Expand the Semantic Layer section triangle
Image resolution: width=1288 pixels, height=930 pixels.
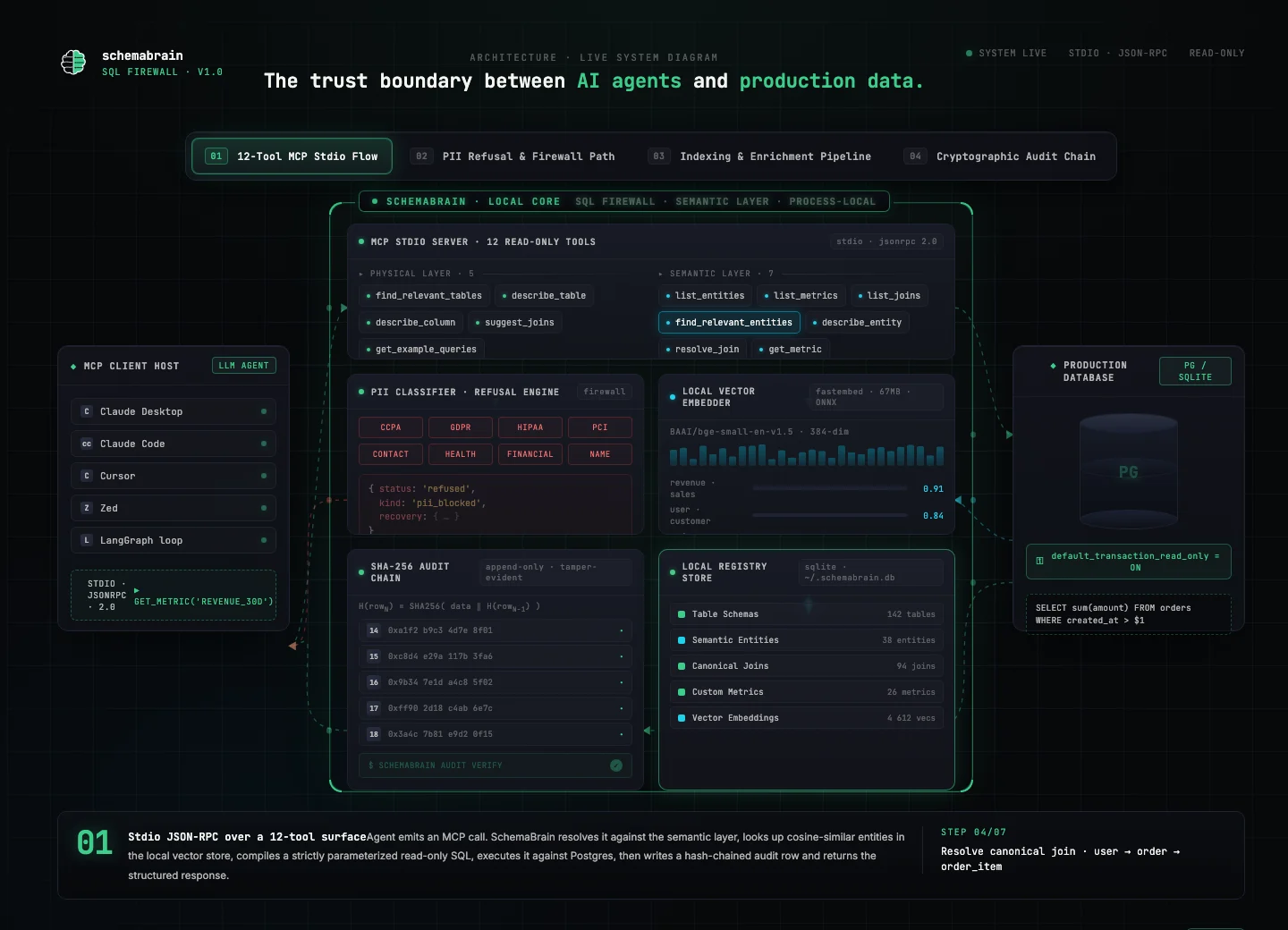pyautogui.click(x=661, y=275)
